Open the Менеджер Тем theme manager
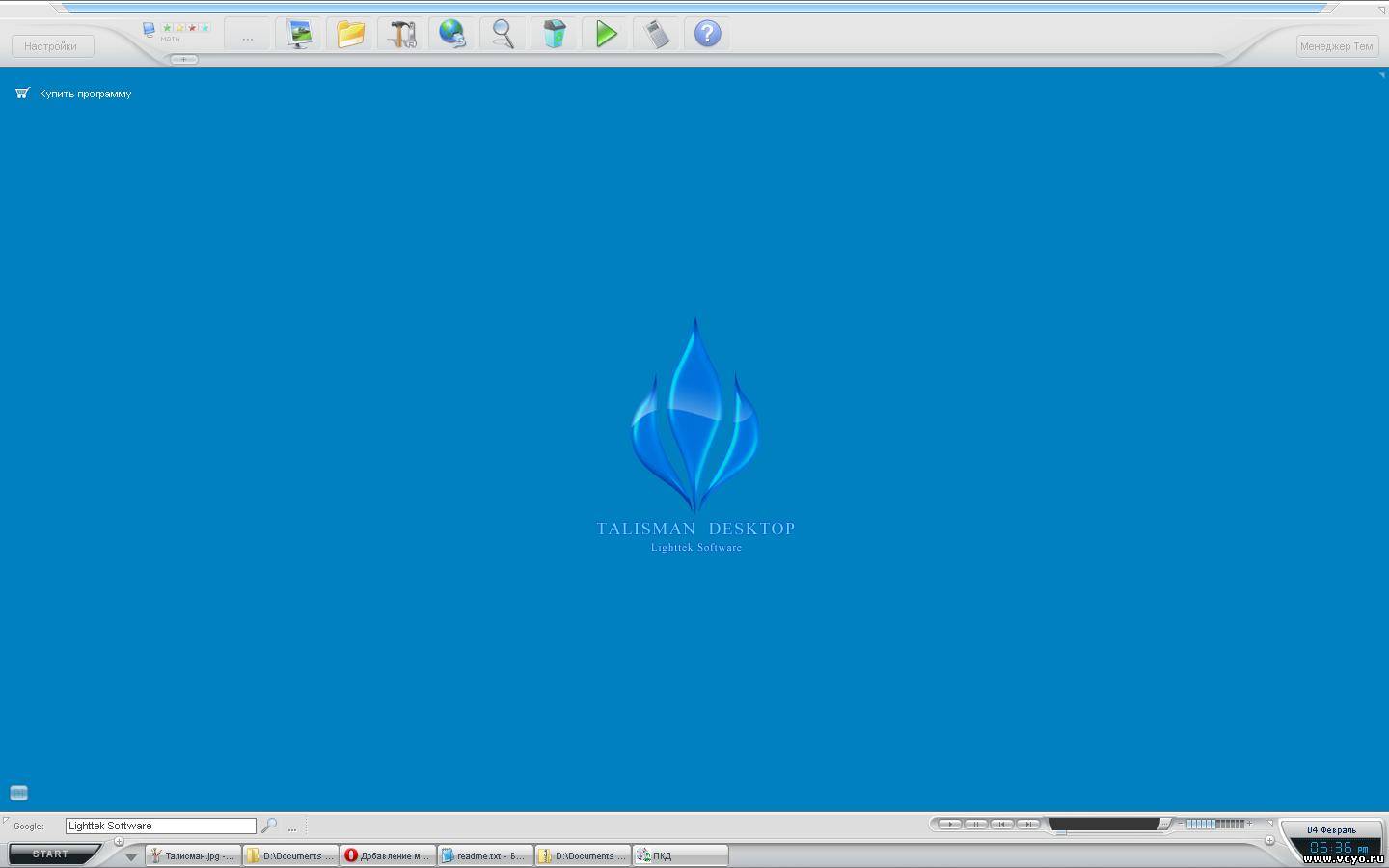1389x868 pixels. pos(1336,46)
